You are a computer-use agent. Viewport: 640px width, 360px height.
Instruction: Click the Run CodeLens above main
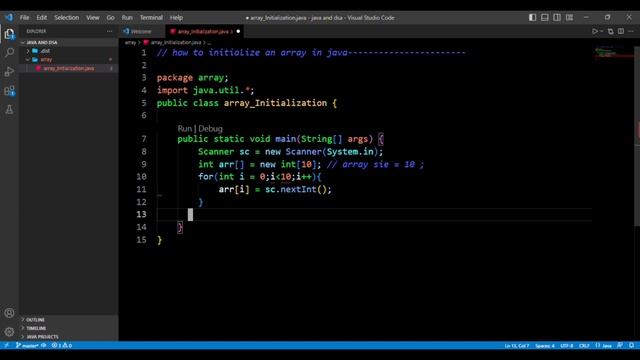184,129
